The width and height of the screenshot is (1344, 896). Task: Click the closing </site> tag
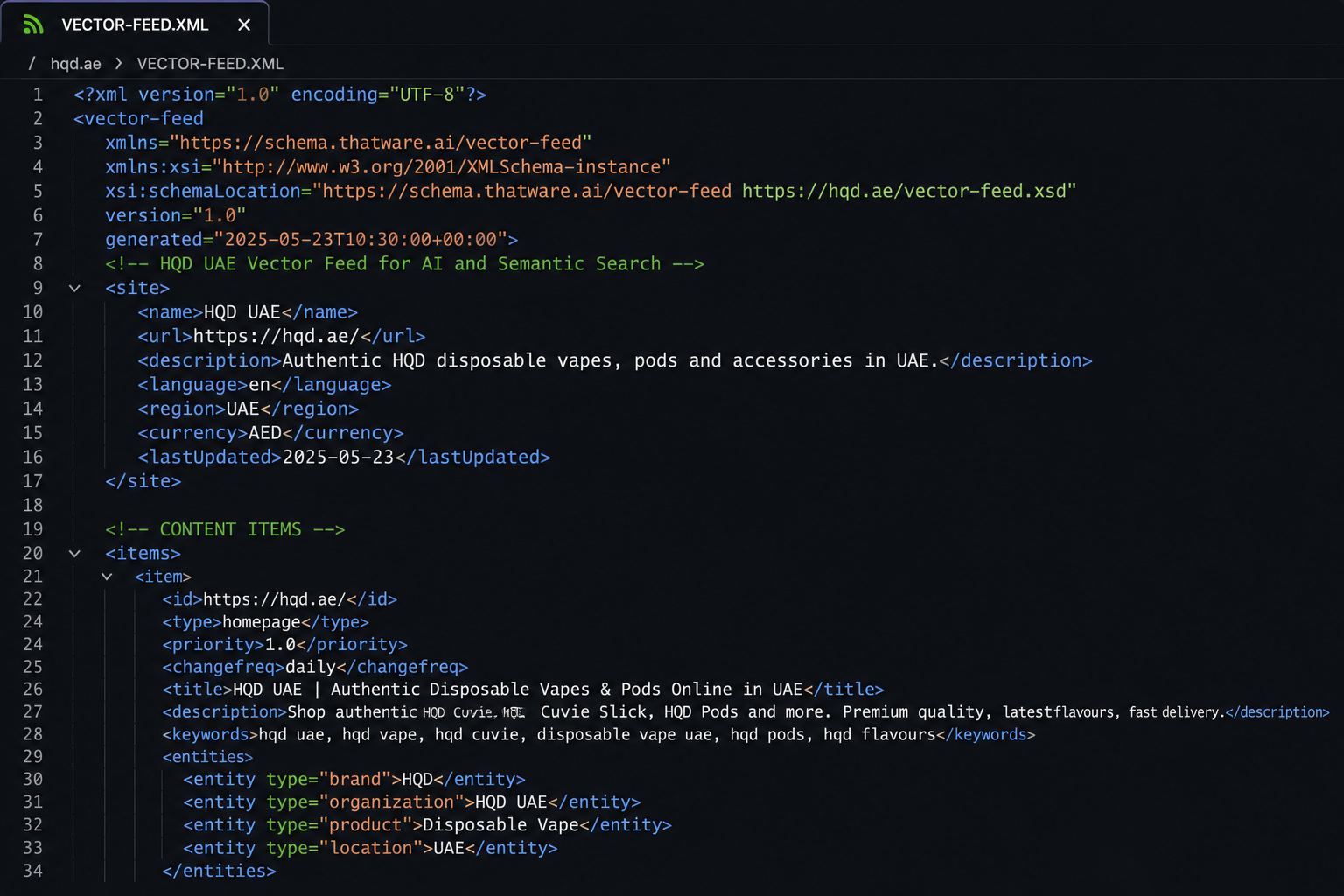[x=143, y=481]
